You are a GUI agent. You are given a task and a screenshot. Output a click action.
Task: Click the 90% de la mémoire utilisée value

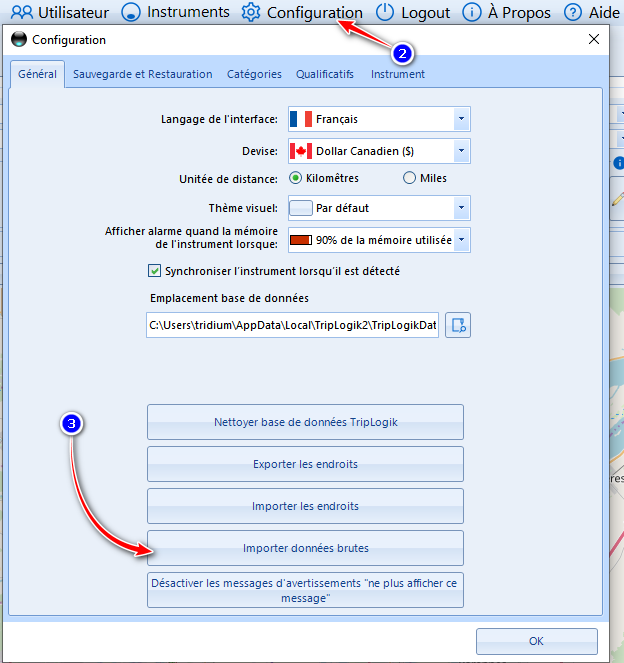tap(384, 240)
